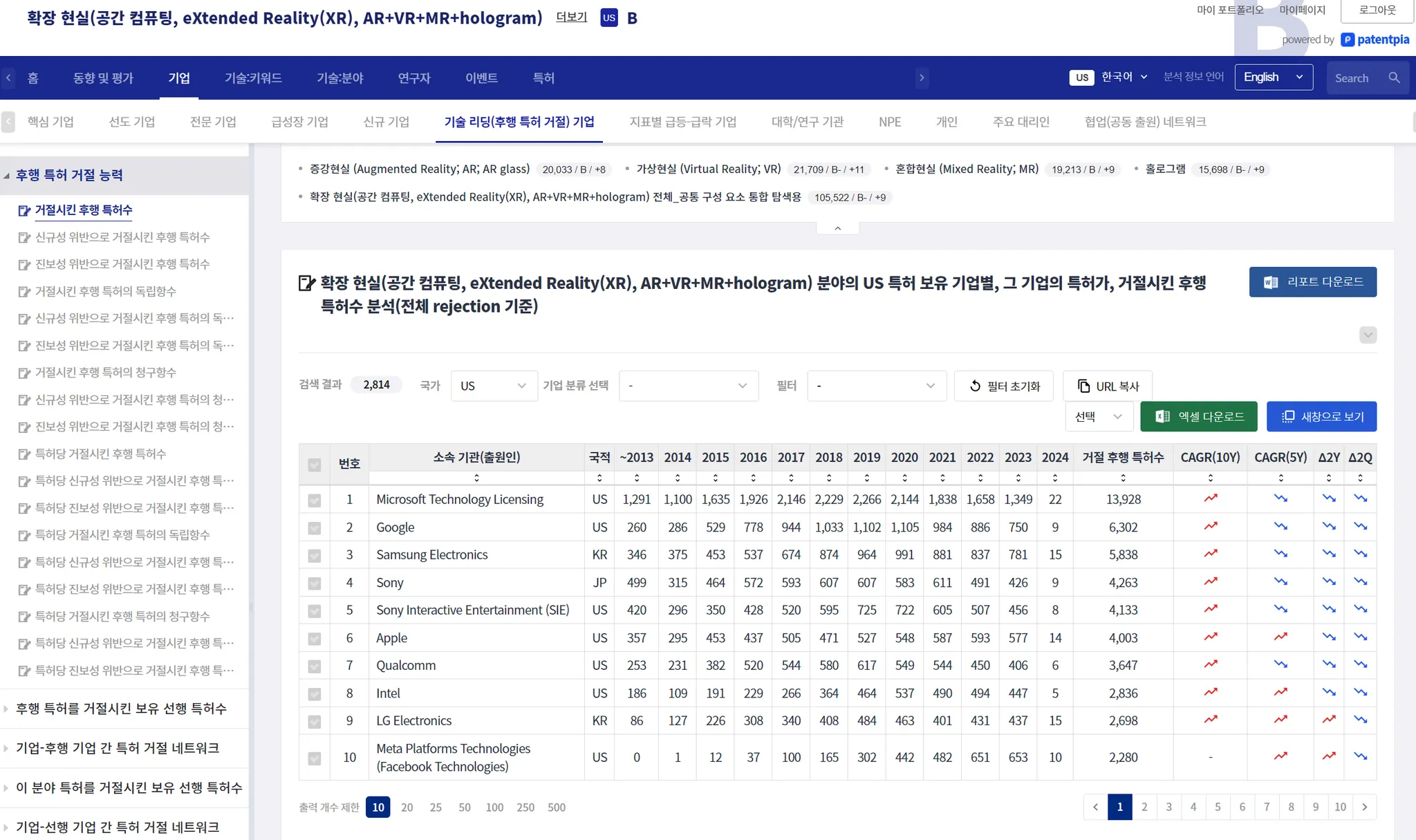This screenshot has height=840, width=1416.
Task: Click Microsoft's CAGR(10Y) red trend icon
Action: pyautogui.click(x=1210, y=498)
